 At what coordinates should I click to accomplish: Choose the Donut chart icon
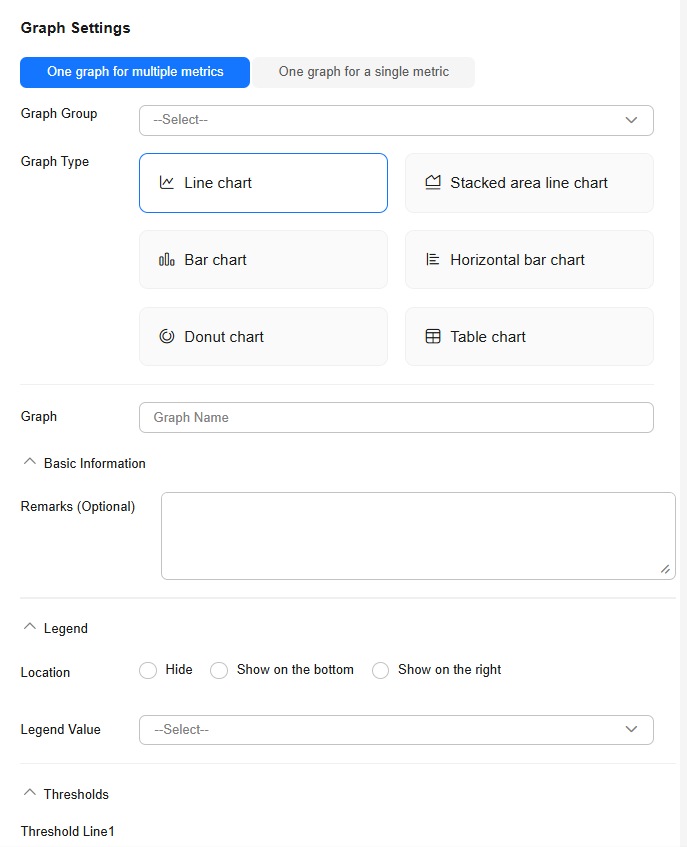tap(167, 337)
